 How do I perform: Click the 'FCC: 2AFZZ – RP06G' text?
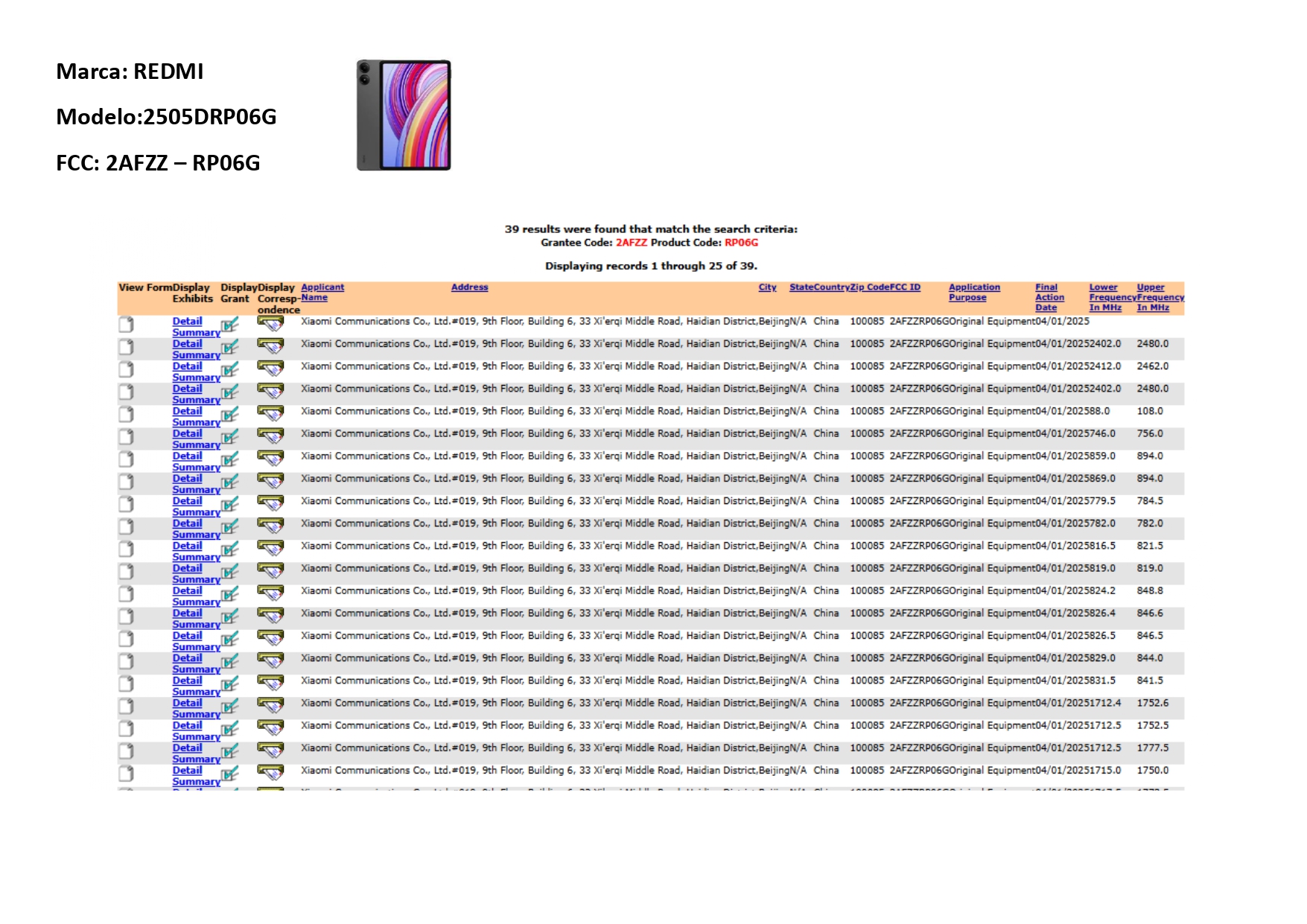click(x=158, y=163)
